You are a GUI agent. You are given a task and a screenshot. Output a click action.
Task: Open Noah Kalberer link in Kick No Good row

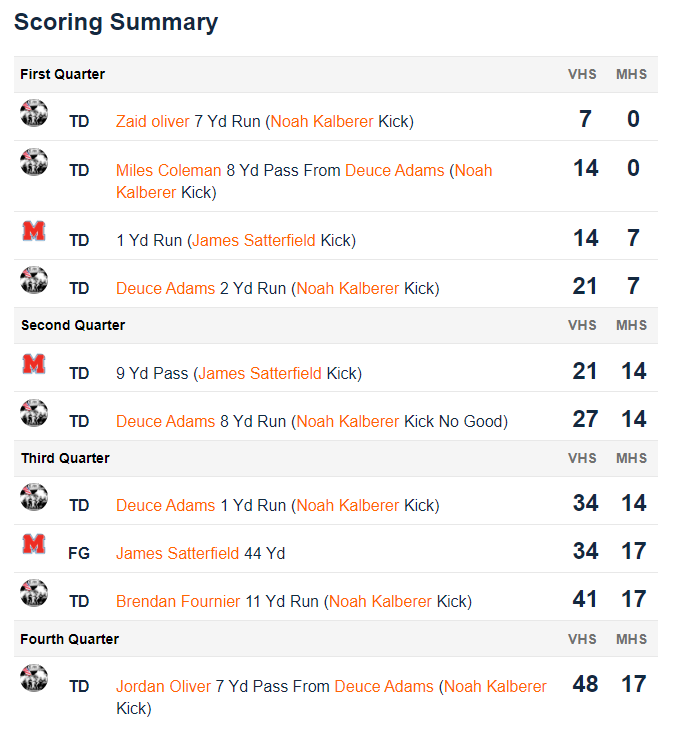tap(348, 421)
